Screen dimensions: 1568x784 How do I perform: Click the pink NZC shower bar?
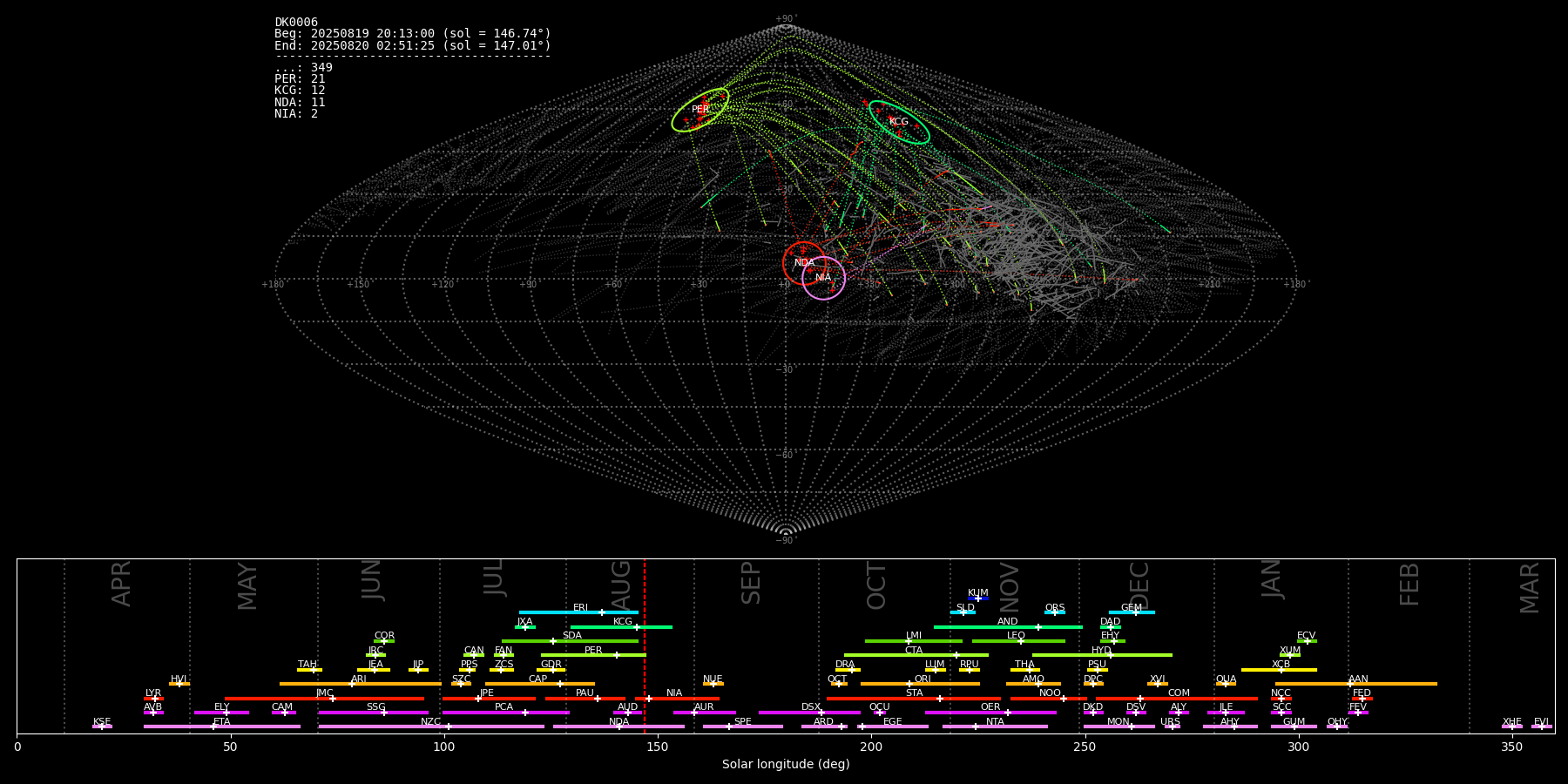click(431, 727)
